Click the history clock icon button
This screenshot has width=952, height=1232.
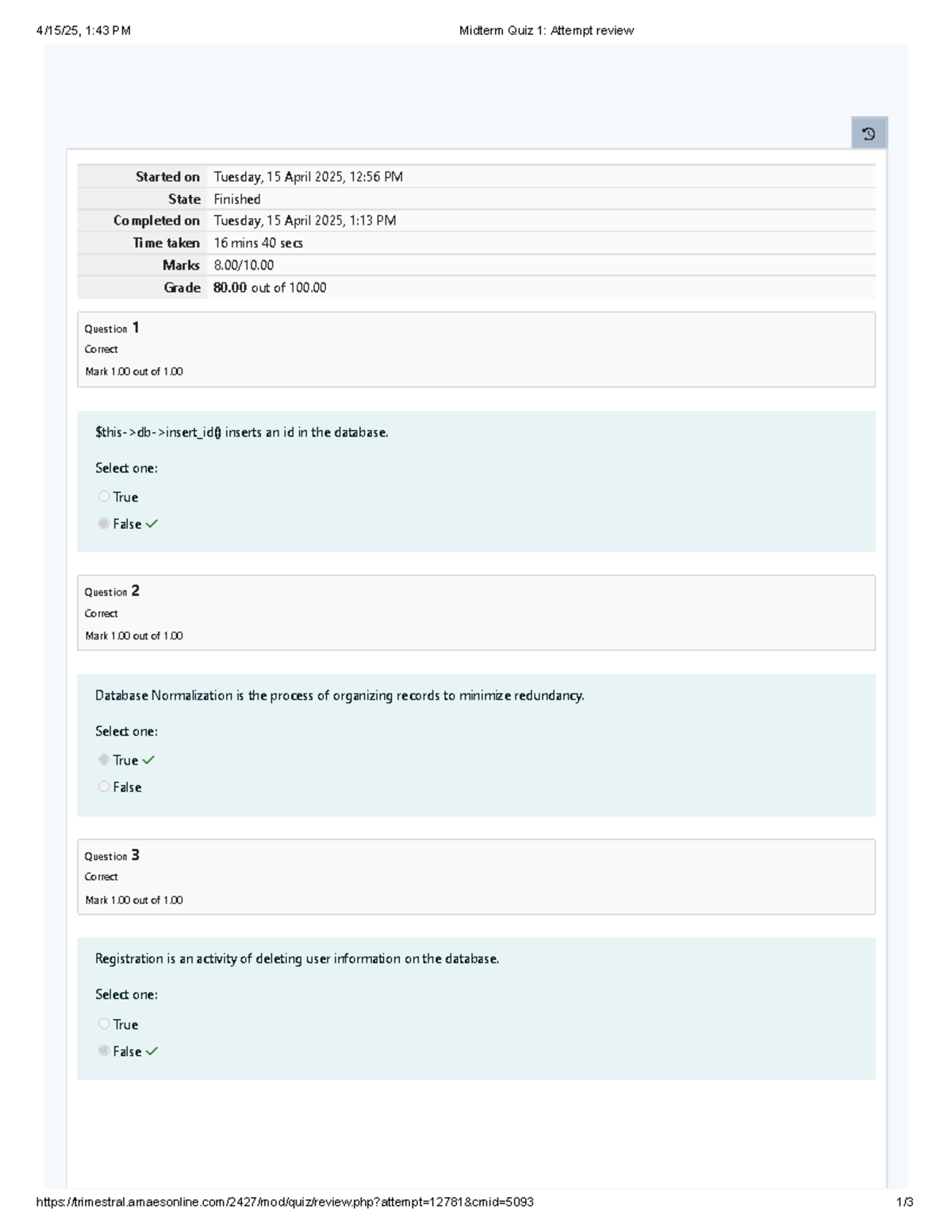[869, 133]
